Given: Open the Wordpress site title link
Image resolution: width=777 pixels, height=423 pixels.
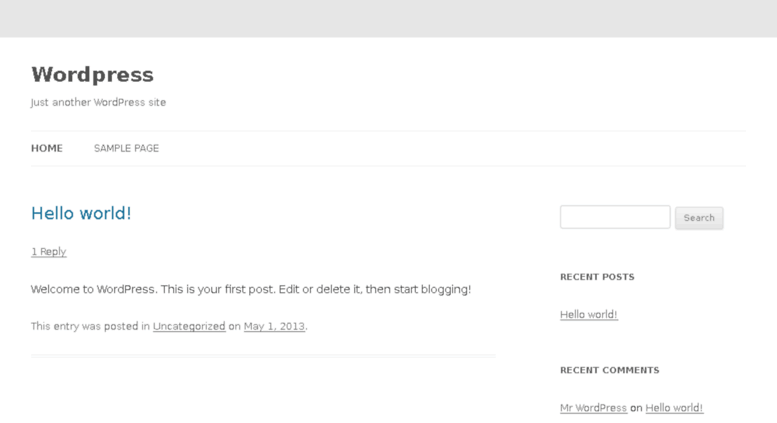Looking at the screenshot, I should coord(92,75).
